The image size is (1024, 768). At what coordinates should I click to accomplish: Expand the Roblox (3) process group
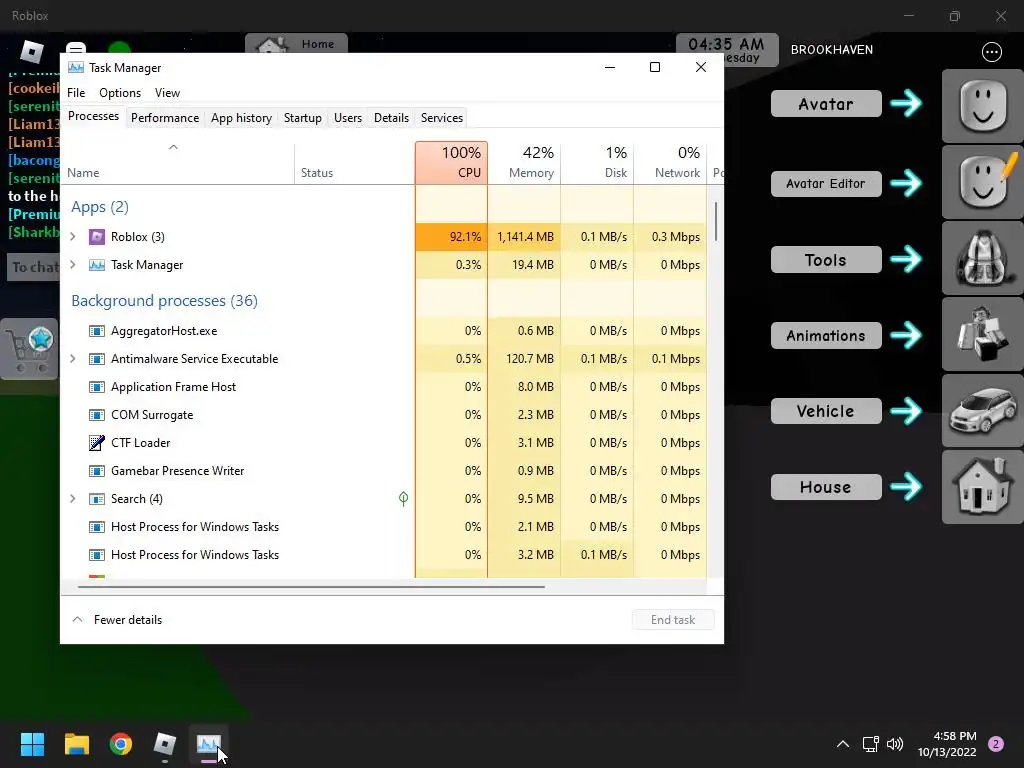[73, 236]
